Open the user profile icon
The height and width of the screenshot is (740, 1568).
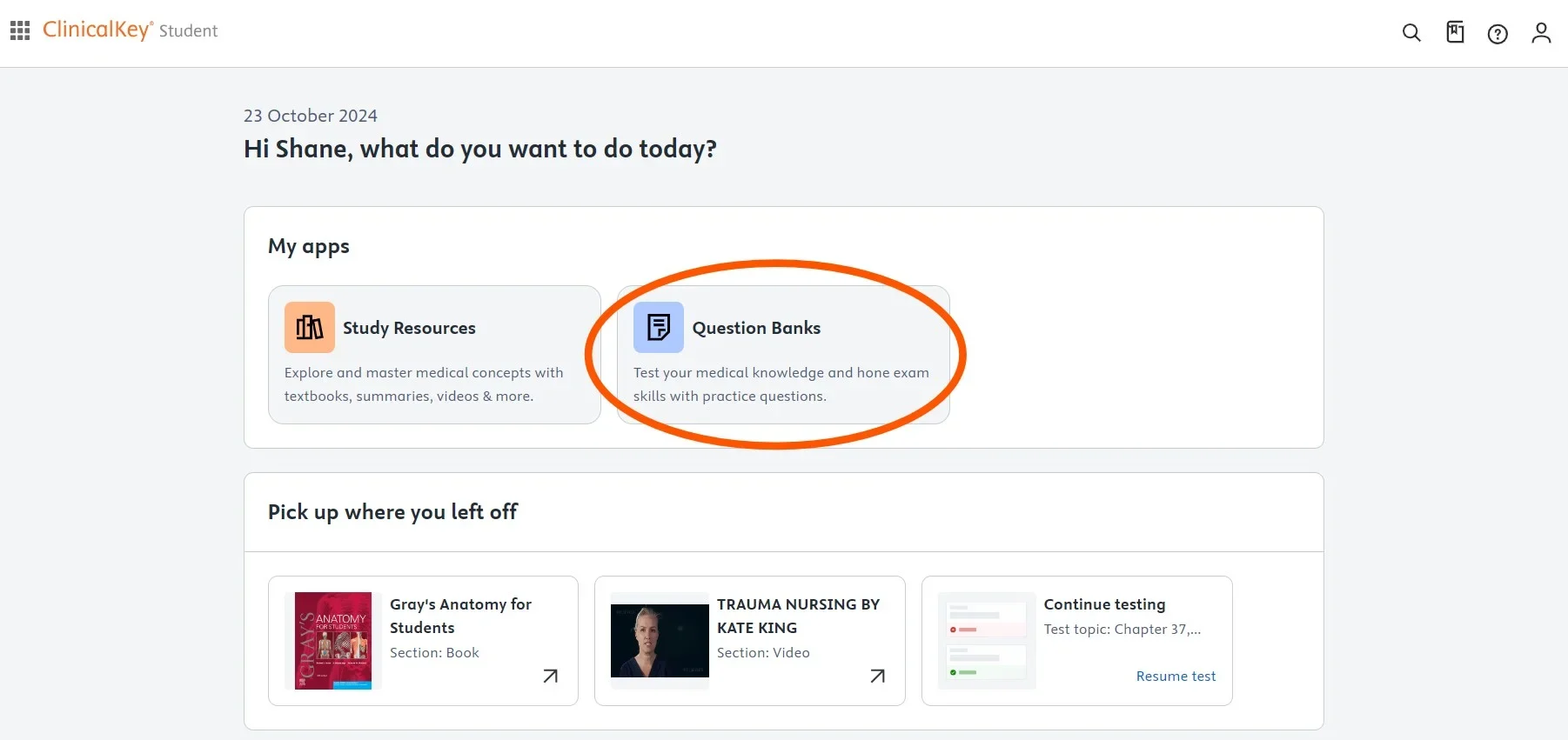(1541, 33)
